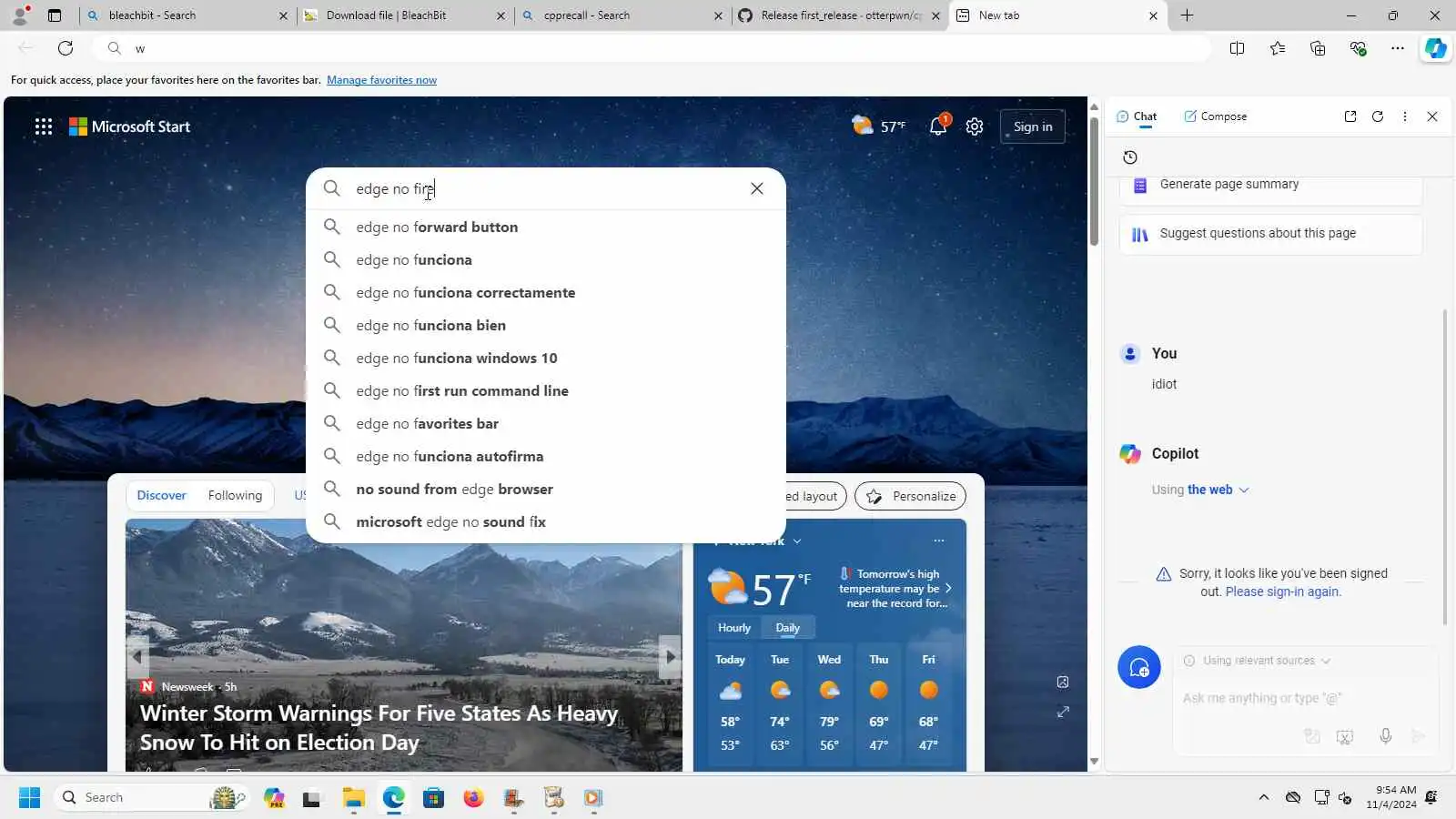The width and height of the screenshot is (1456, 819).
Task: Open Collections in Edge toolbar
Action: coord(1318,48)
